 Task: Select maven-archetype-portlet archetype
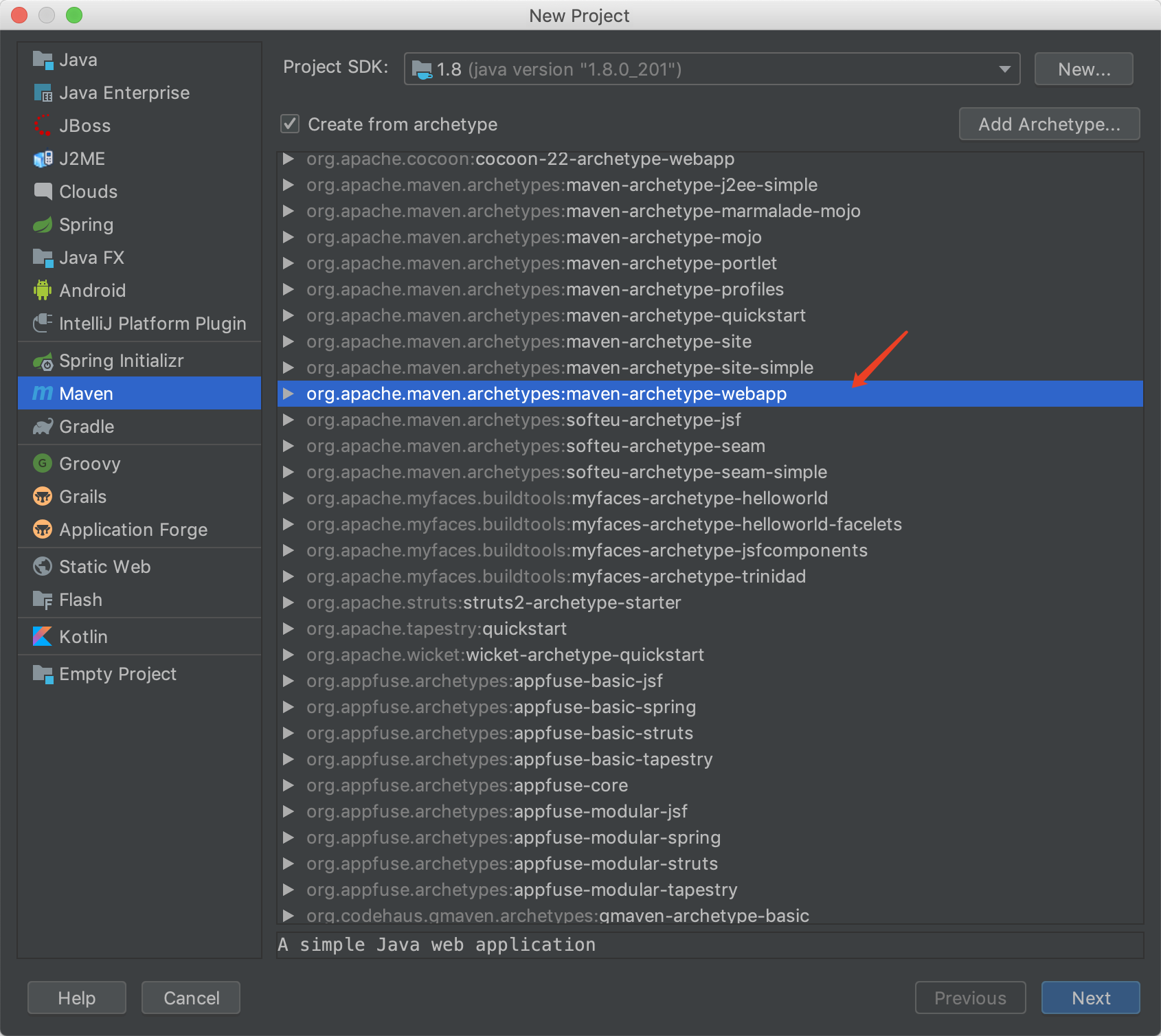[x=710, y=263]
